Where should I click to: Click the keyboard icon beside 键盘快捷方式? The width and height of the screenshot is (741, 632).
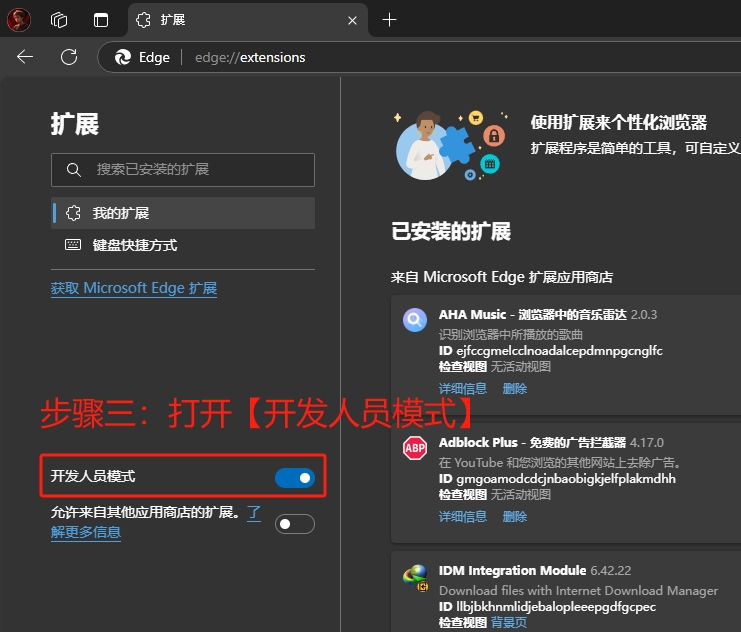73,244
